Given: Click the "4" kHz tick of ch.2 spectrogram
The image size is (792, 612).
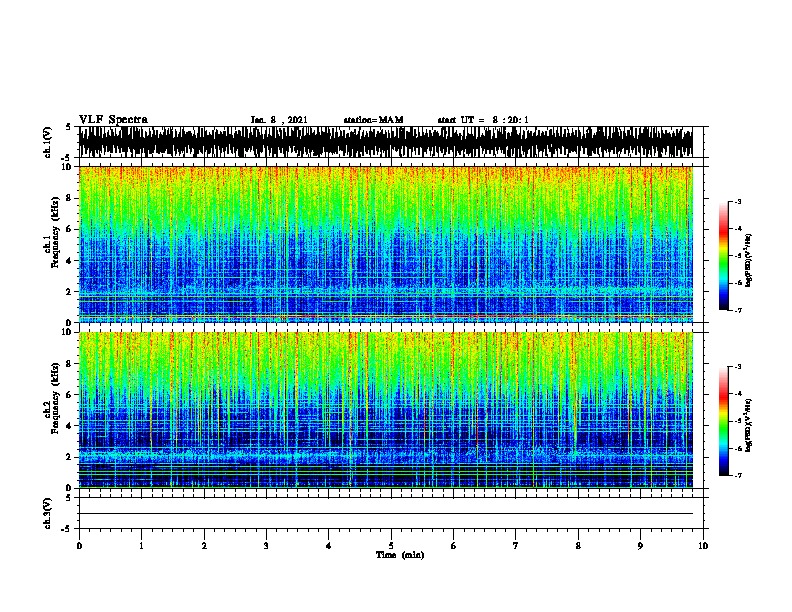Looking at the screenshot, I should point(69,426).
